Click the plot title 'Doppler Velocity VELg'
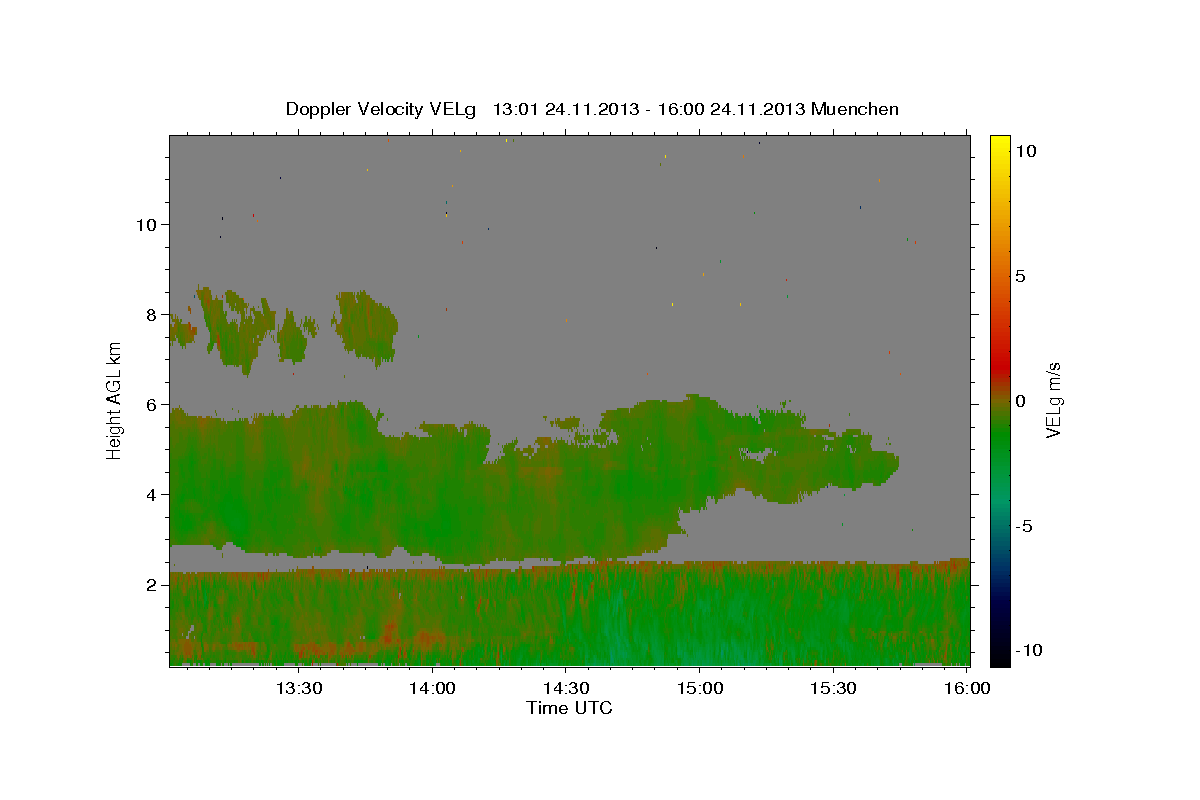This screenshot has width=1200, height=800. [382, 109]
